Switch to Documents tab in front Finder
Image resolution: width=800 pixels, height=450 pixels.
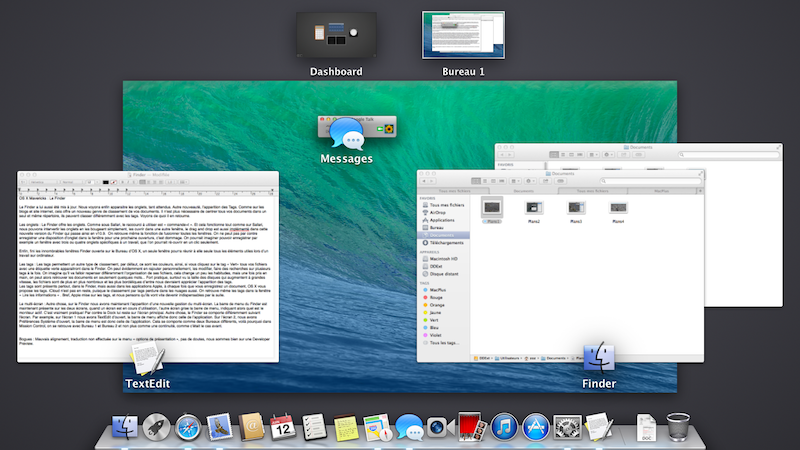(524, 191)
